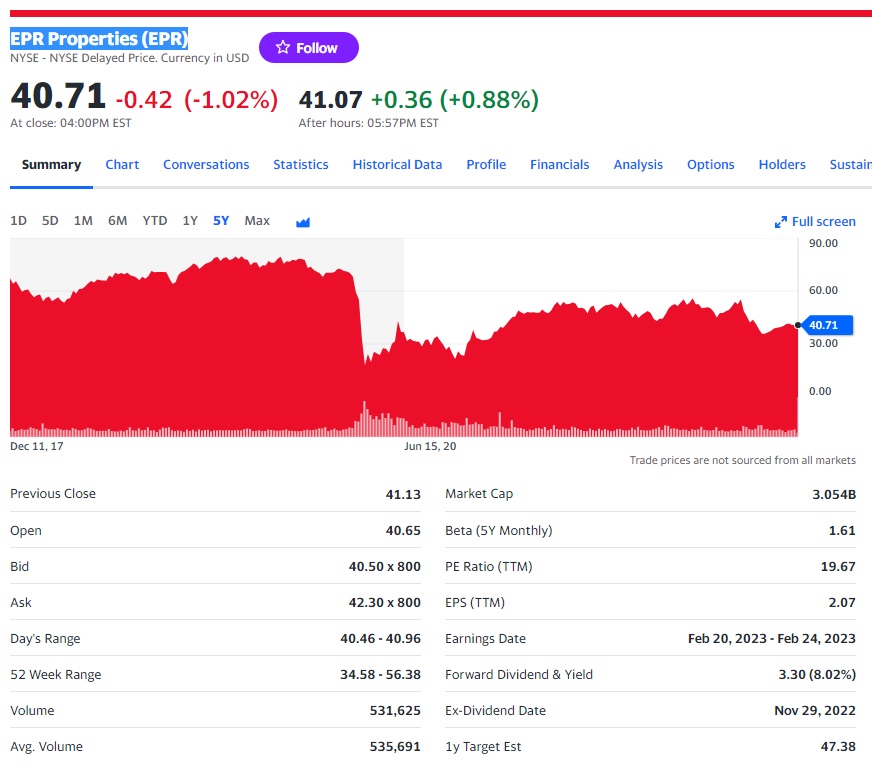Open the Financials tab
The height and width of the screenshot is (781, 872).
click(559, 165)
